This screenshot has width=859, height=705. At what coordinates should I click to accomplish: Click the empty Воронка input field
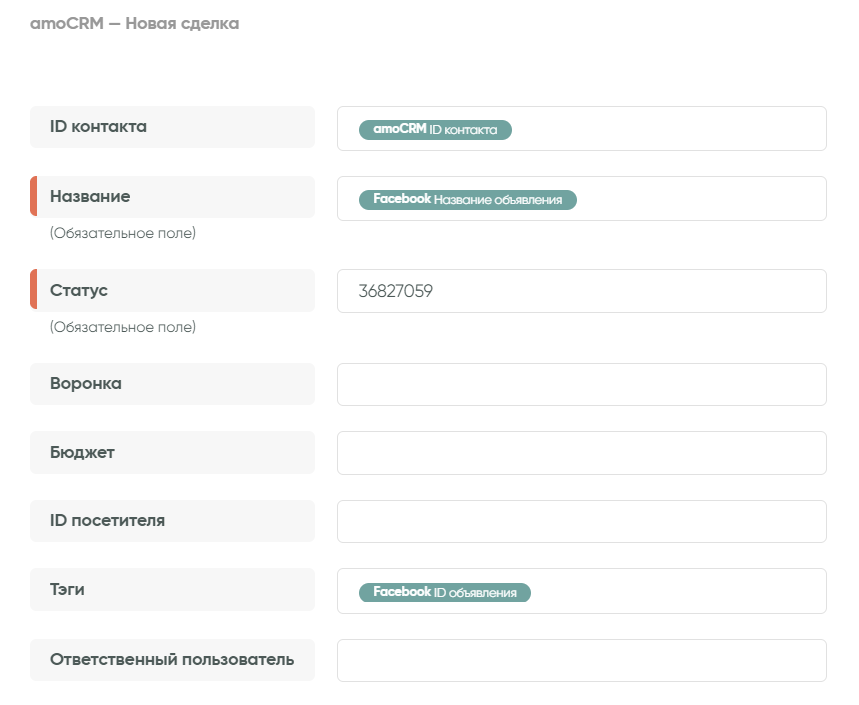(581, 385)
